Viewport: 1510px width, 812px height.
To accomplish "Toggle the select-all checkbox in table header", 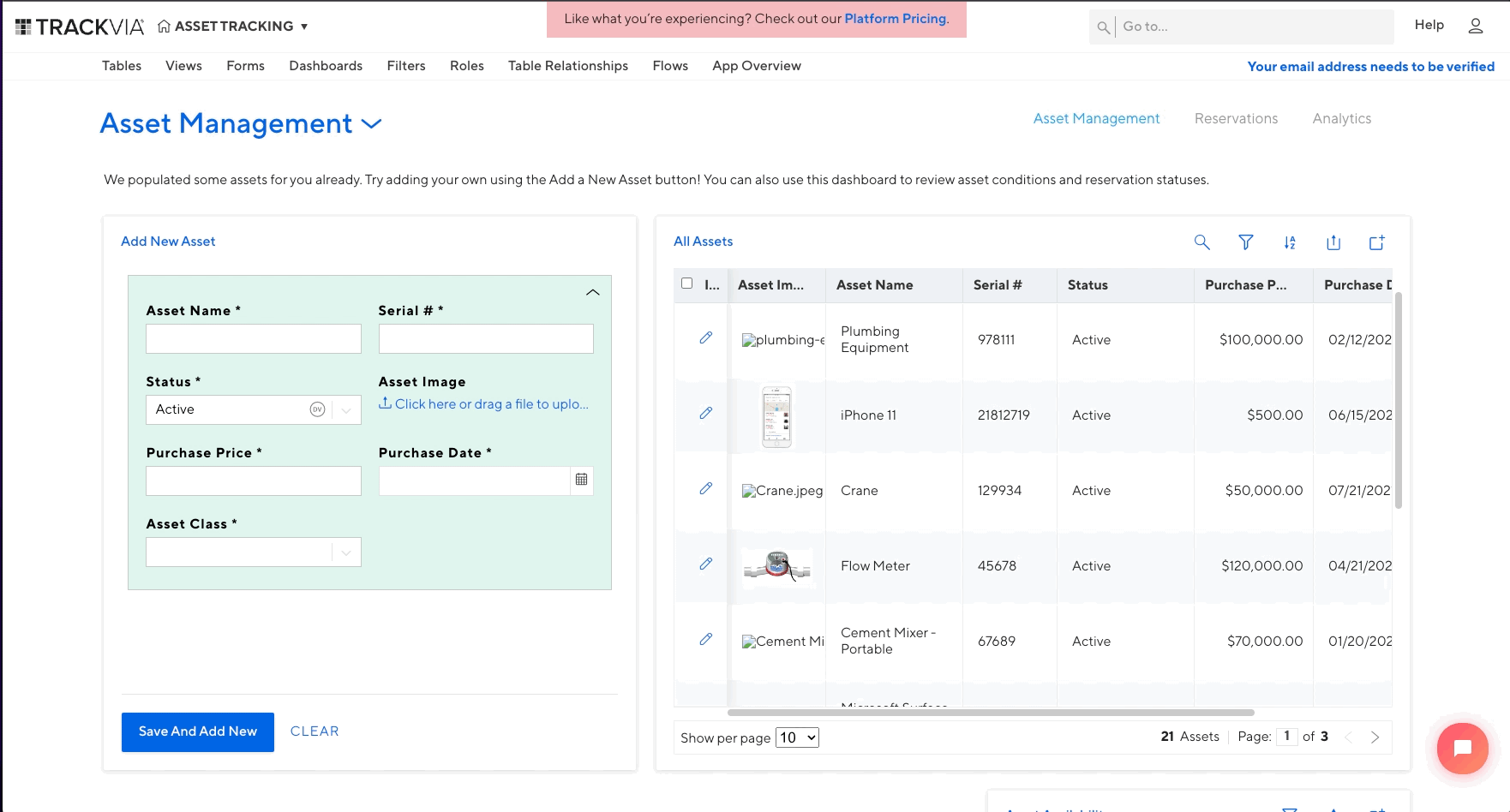I will (x=686, y=284).
